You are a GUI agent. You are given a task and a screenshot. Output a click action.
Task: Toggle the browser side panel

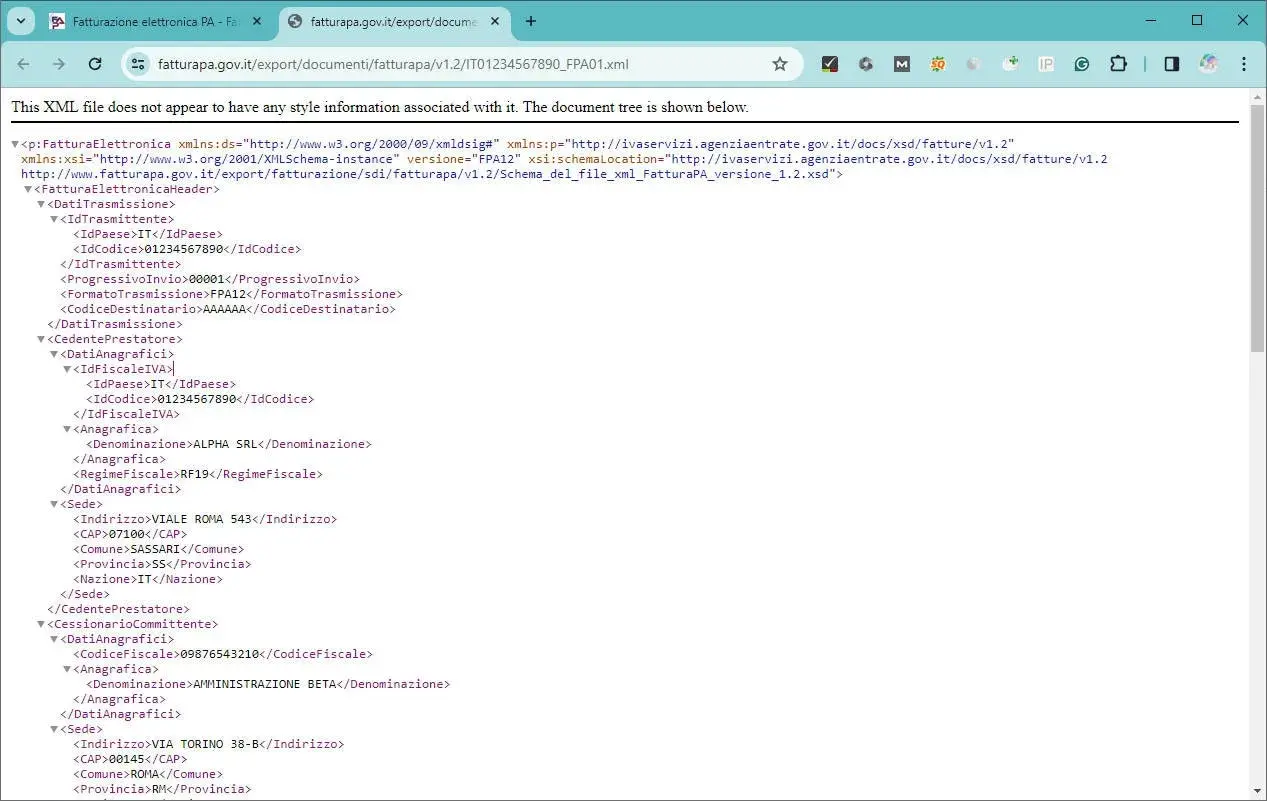click(x=1171, y=64)
